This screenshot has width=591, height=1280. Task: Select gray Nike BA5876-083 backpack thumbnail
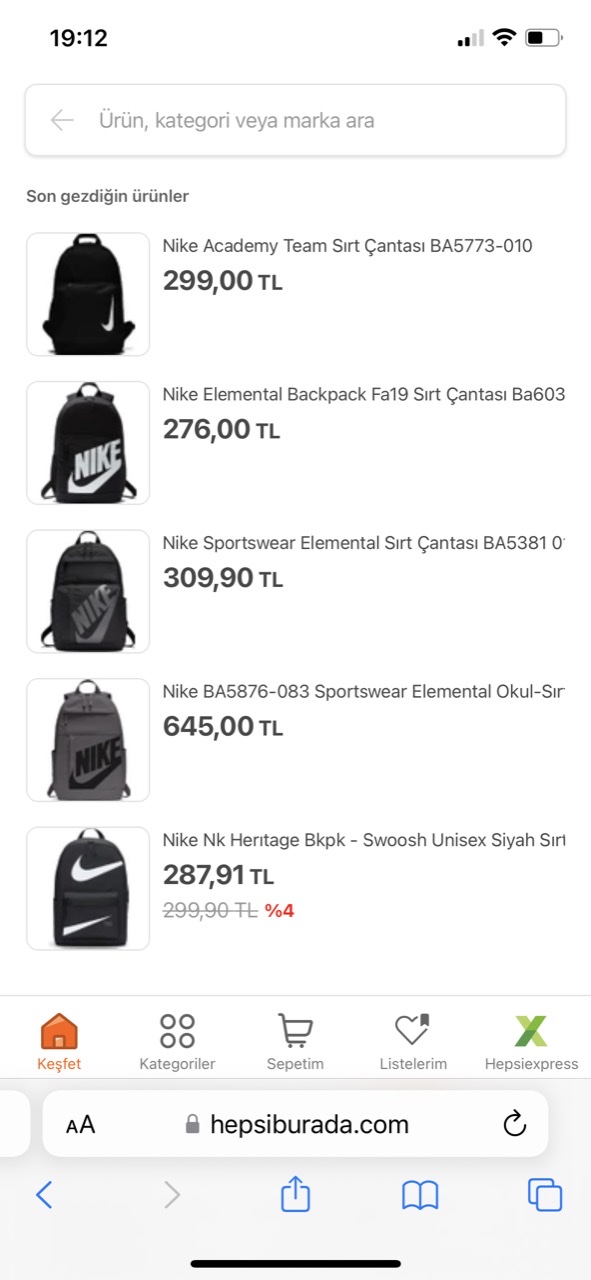[88, 739]
